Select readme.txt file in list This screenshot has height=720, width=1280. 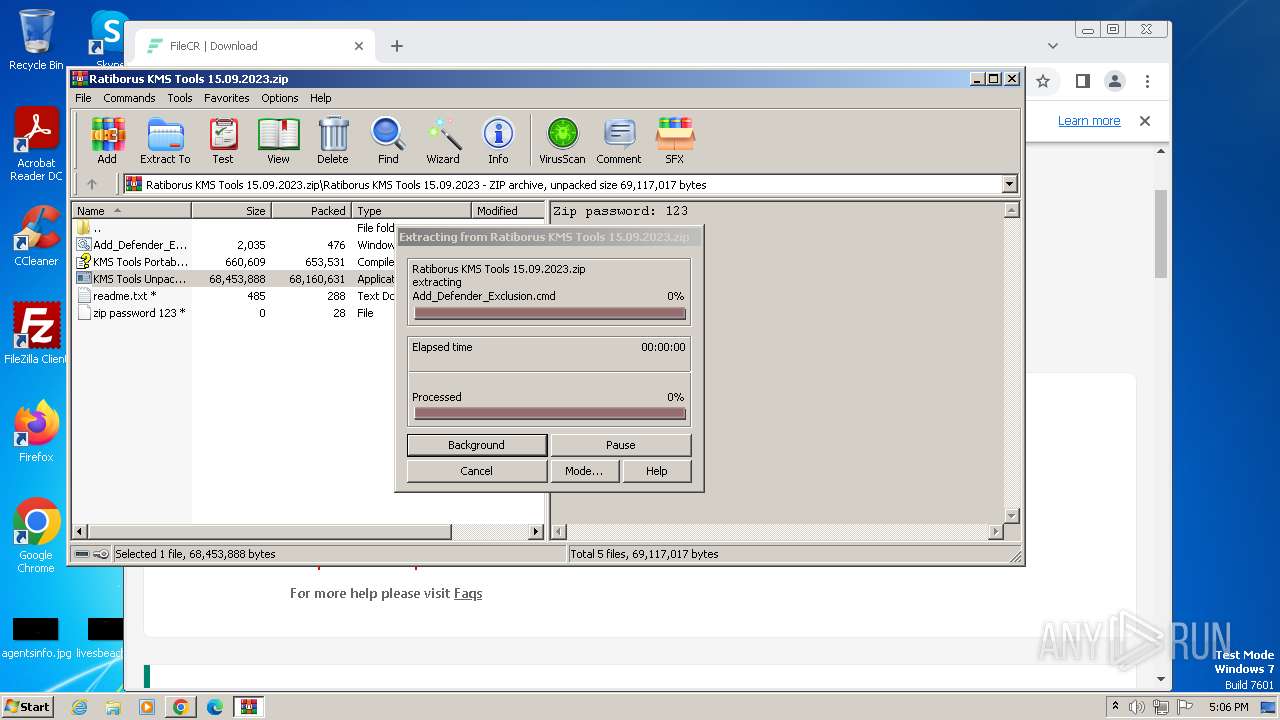(308, 296)
